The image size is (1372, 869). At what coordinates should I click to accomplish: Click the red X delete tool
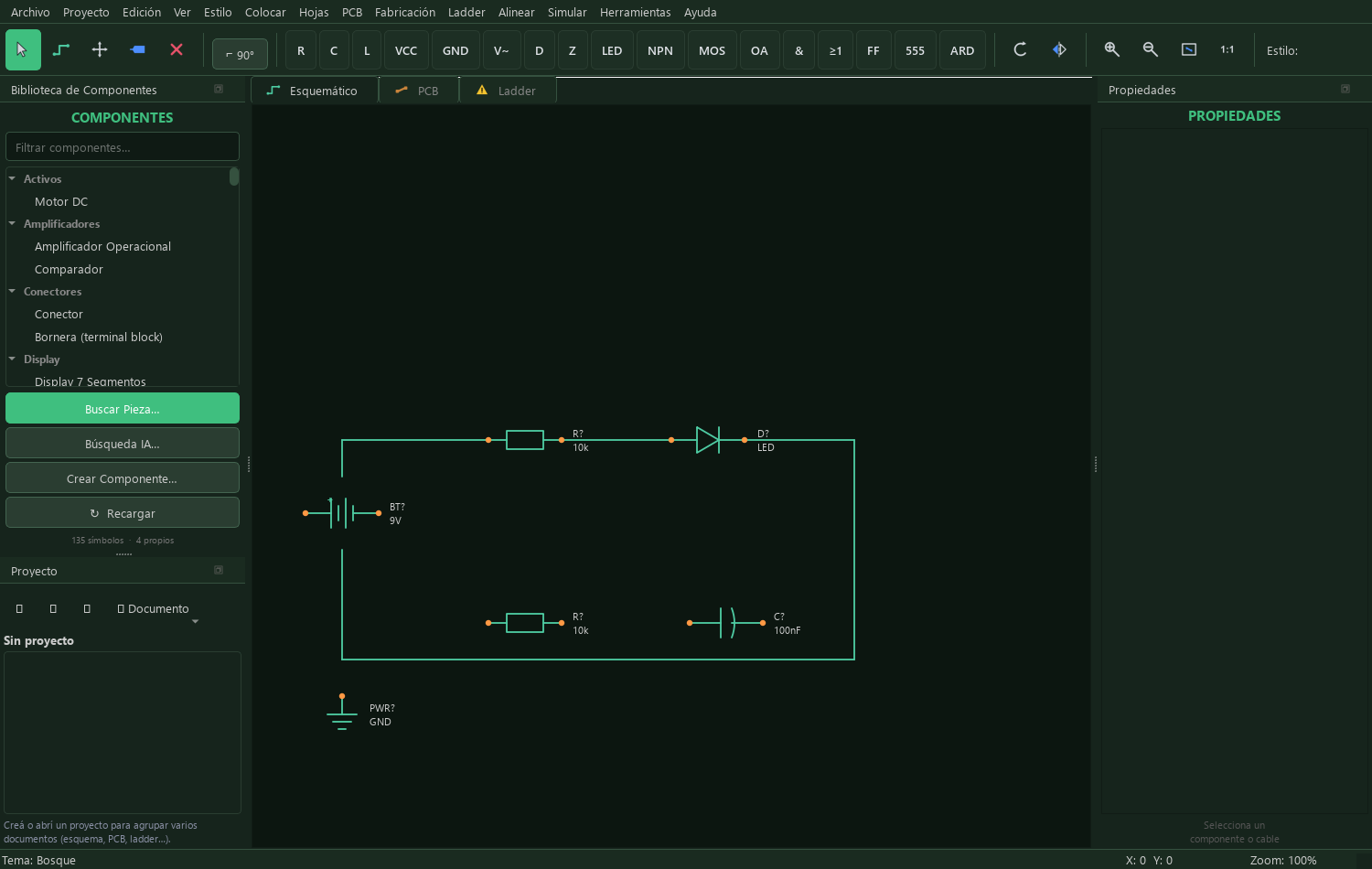point(177,50)
